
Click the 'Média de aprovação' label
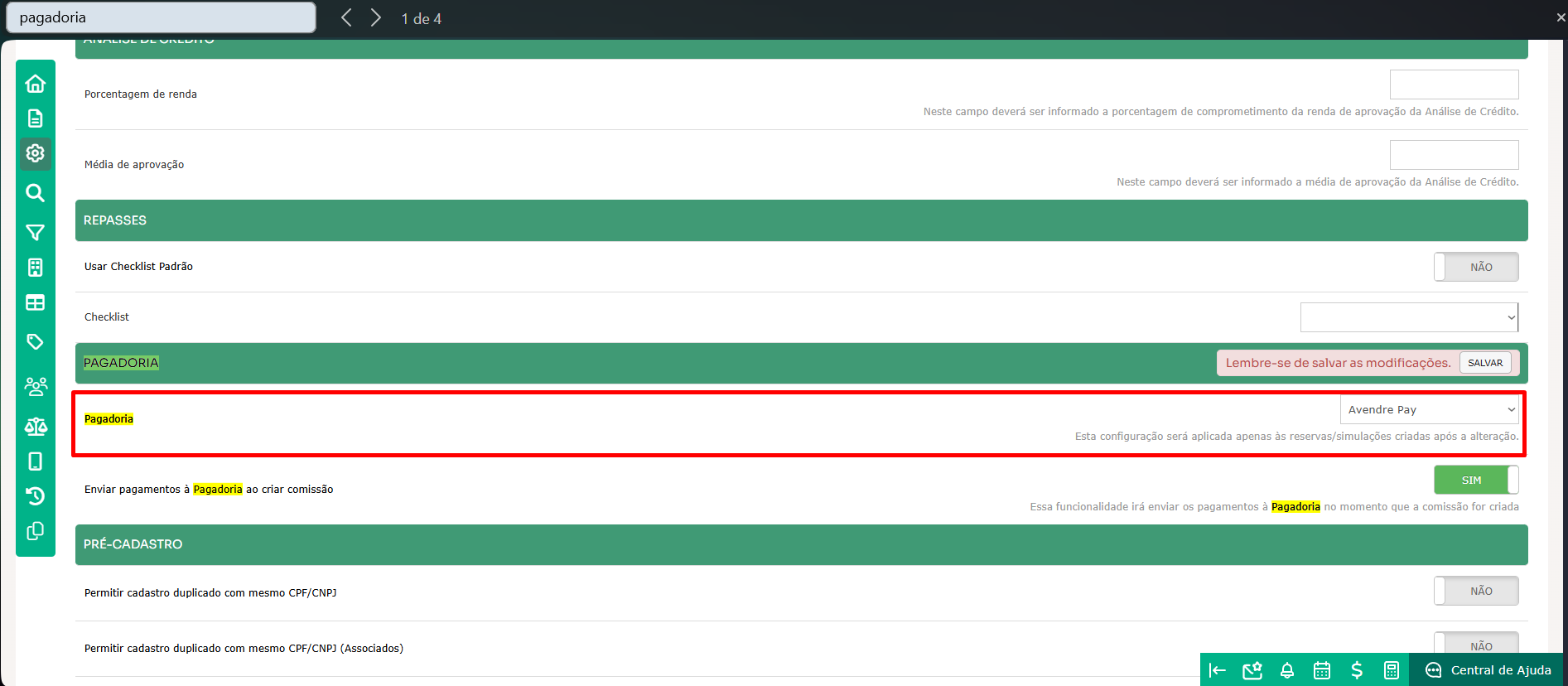click(x=134, y=164)
